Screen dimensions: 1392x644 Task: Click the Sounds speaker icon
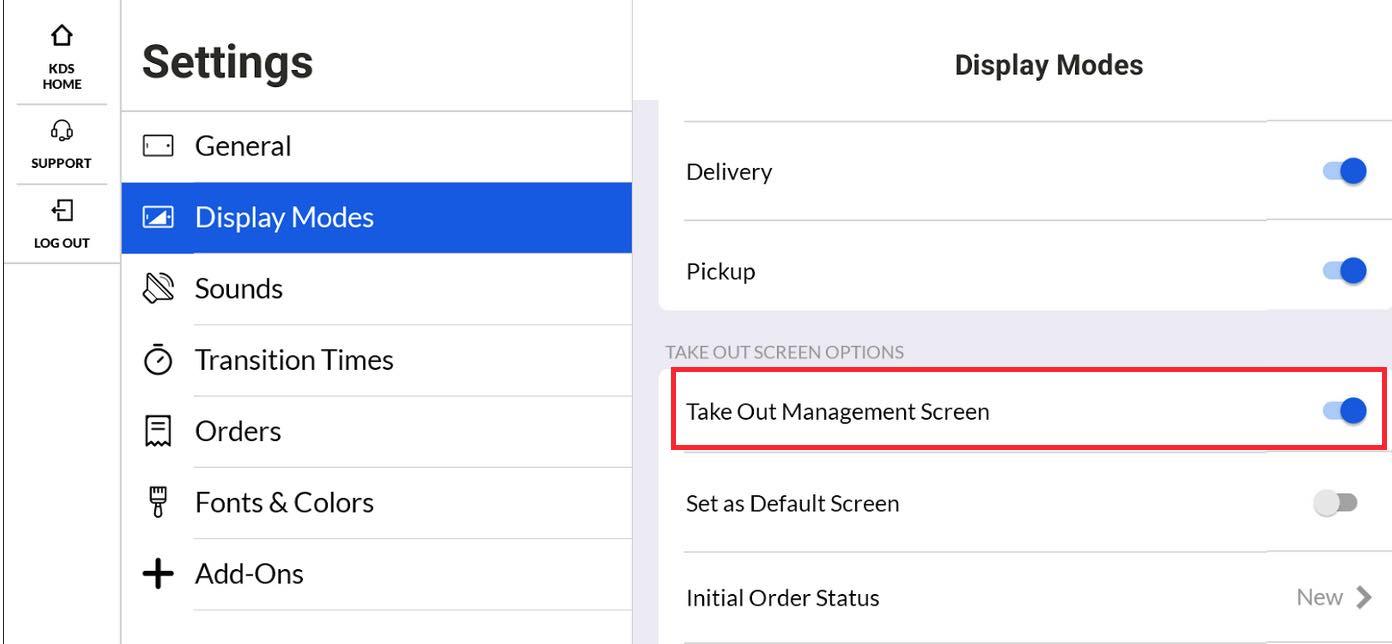[160, 288]
